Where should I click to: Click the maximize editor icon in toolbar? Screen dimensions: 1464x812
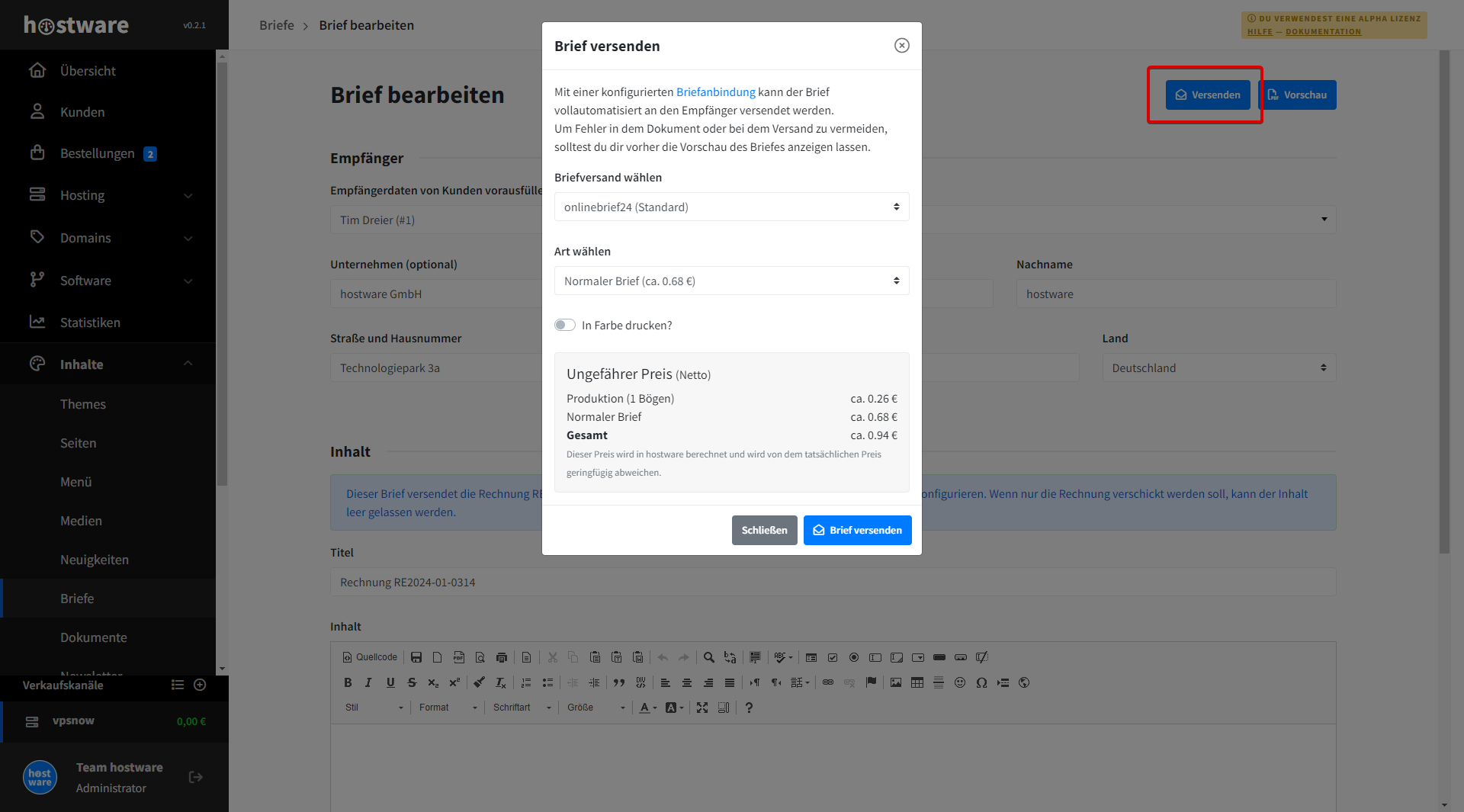coord(702,708)
